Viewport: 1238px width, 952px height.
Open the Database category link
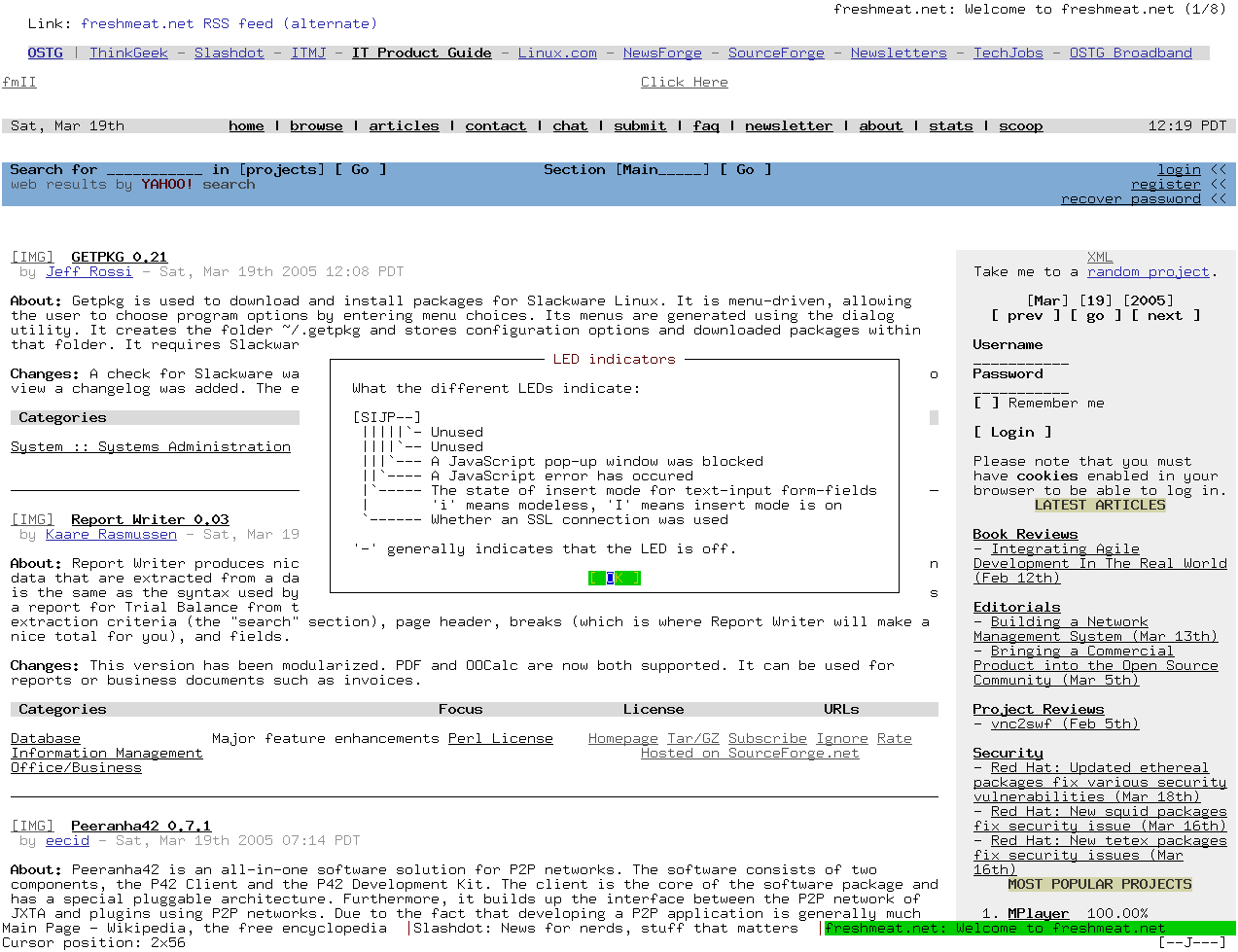(x=46, y=738)
